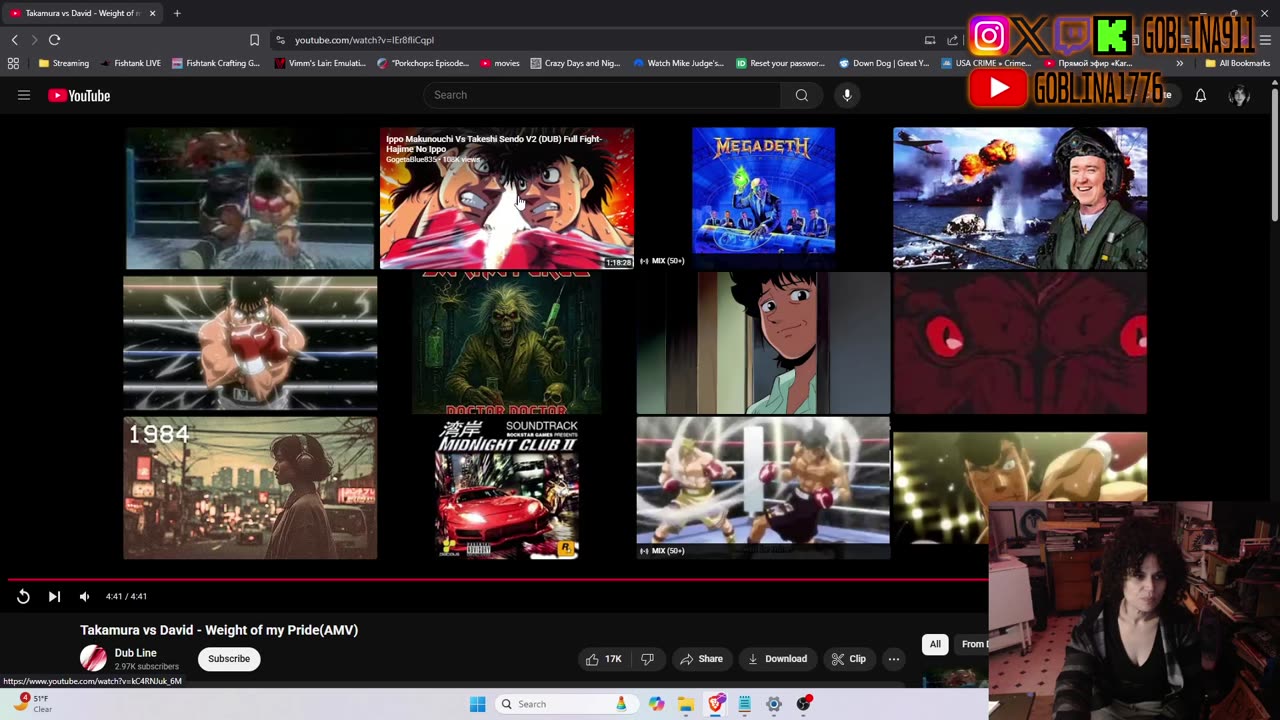Open YouTube notifications bell
This screenshot has width=1280, height=720.
pyautogui.click(x=1201, y=95)
